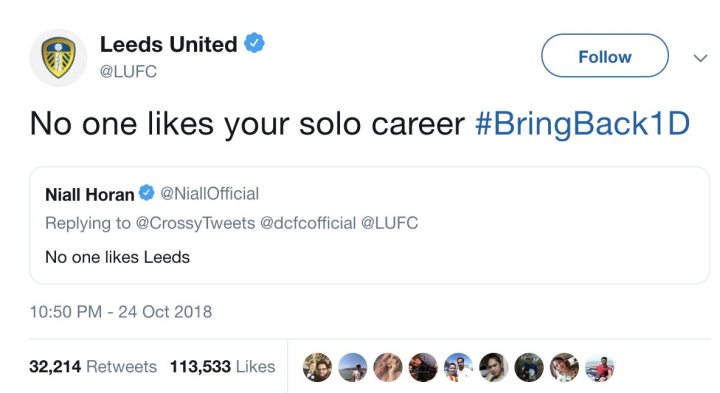Open Niall Horan's profile name
720x393 pixels.
point(90,195)
